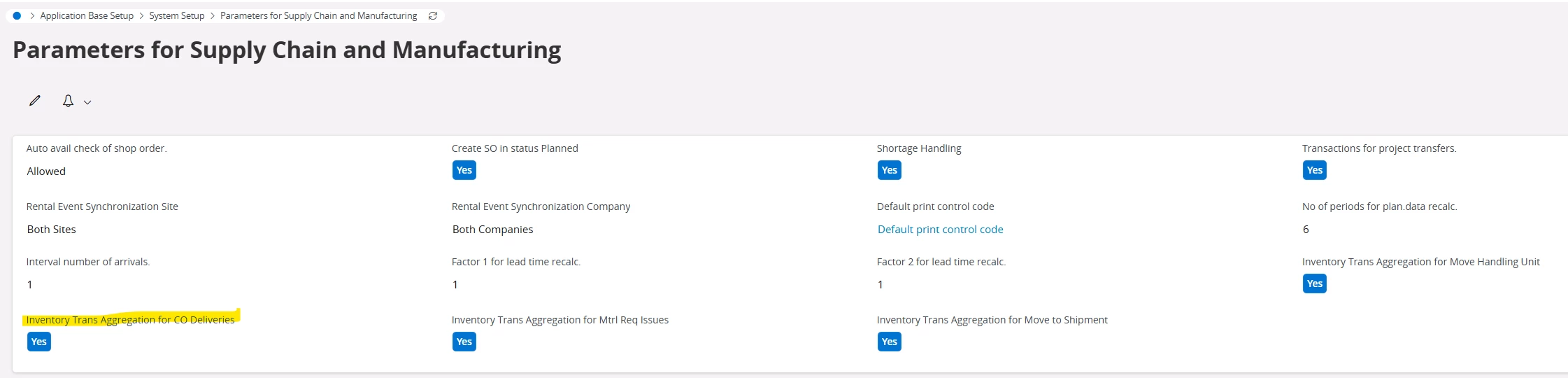Toggle Aggregation for Mtrl Req Issues

pos(464,342)
